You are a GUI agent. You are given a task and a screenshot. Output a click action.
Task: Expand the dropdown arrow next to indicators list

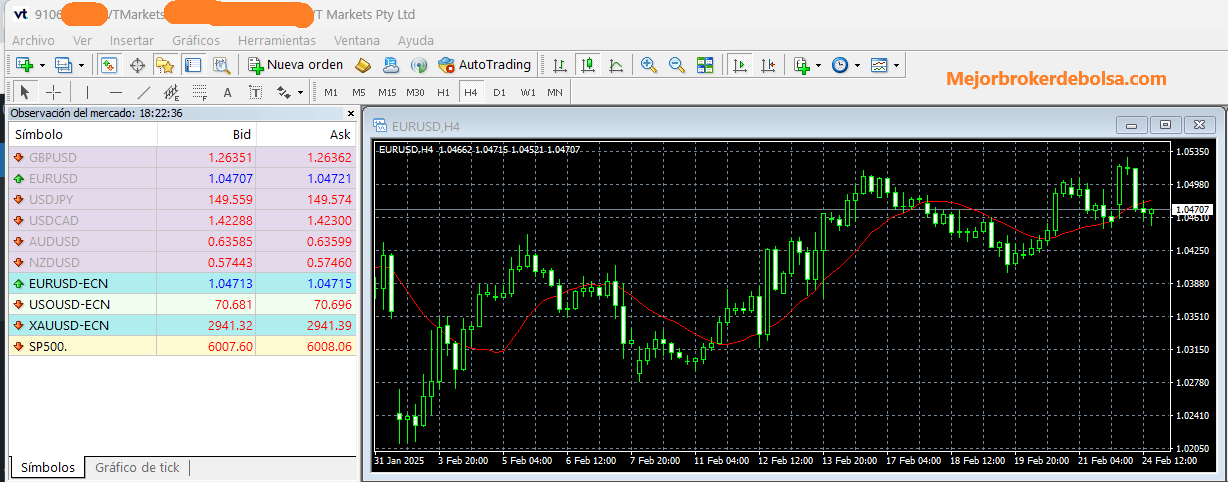[x=818, y=65]
